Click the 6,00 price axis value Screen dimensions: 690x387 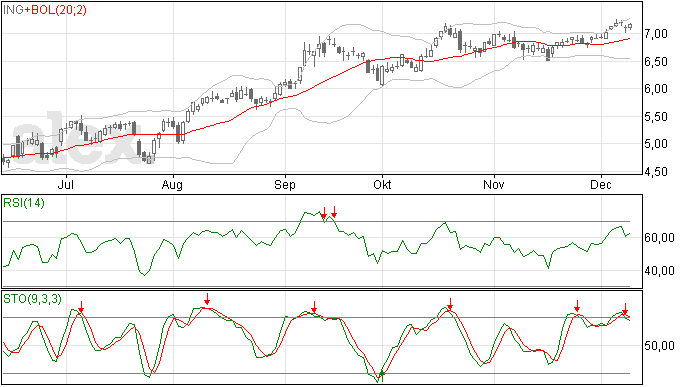(x=656, y=89)
